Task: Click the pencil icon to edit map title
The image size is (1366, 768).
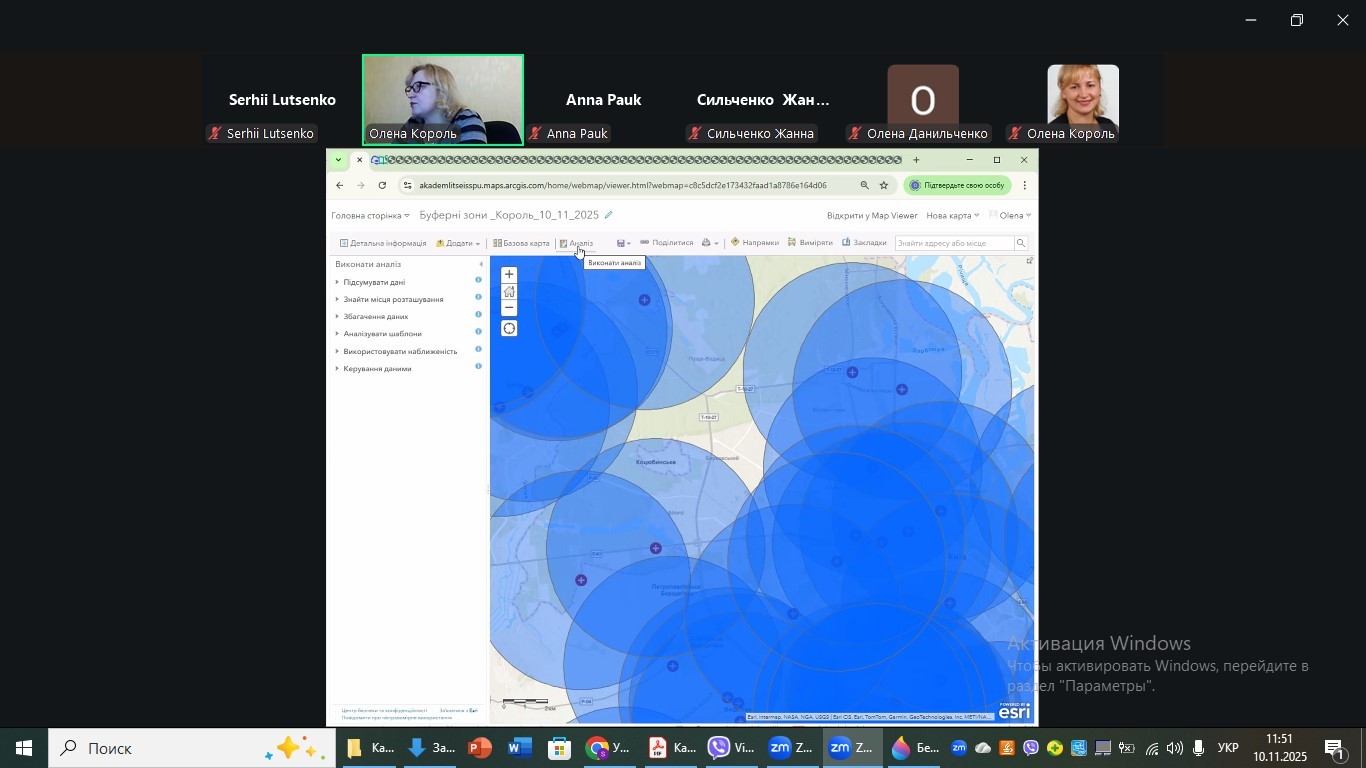Action: pyautogui.click(x=608, y=215)
